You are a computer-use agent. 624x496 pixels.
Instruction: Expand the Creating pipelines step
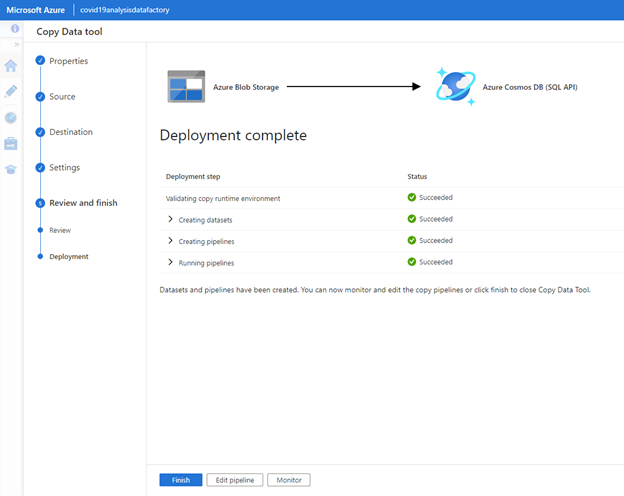pyautogui.click(x=170, y=241)
